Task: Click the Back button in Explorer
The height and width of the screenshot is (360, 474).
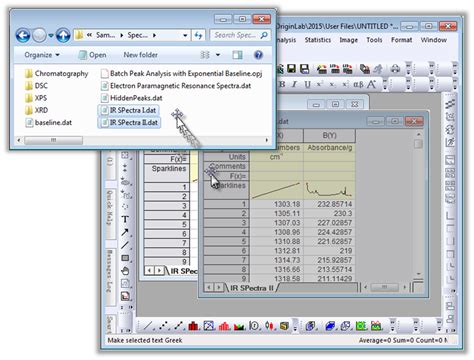Action: tap(23, 35)
